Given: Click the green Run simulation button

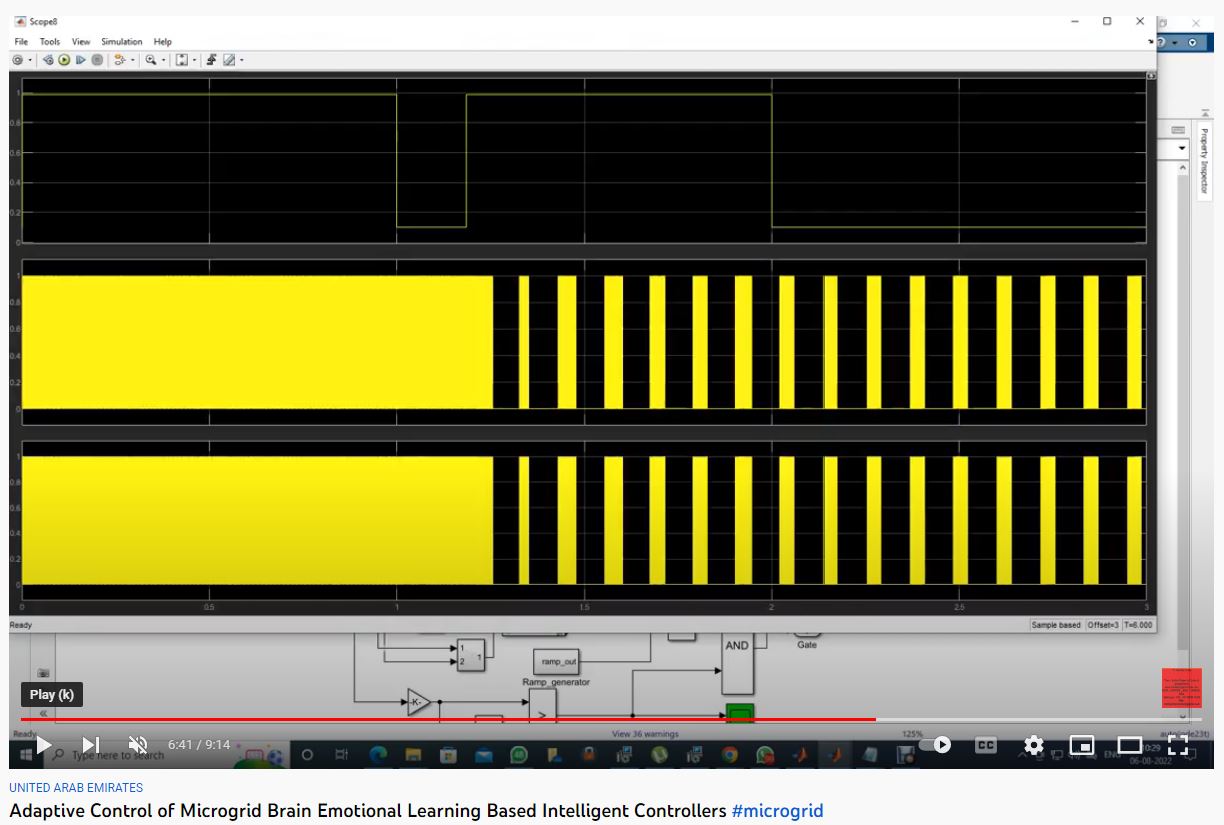Looking at the screenshot, I should click(64, 60).
